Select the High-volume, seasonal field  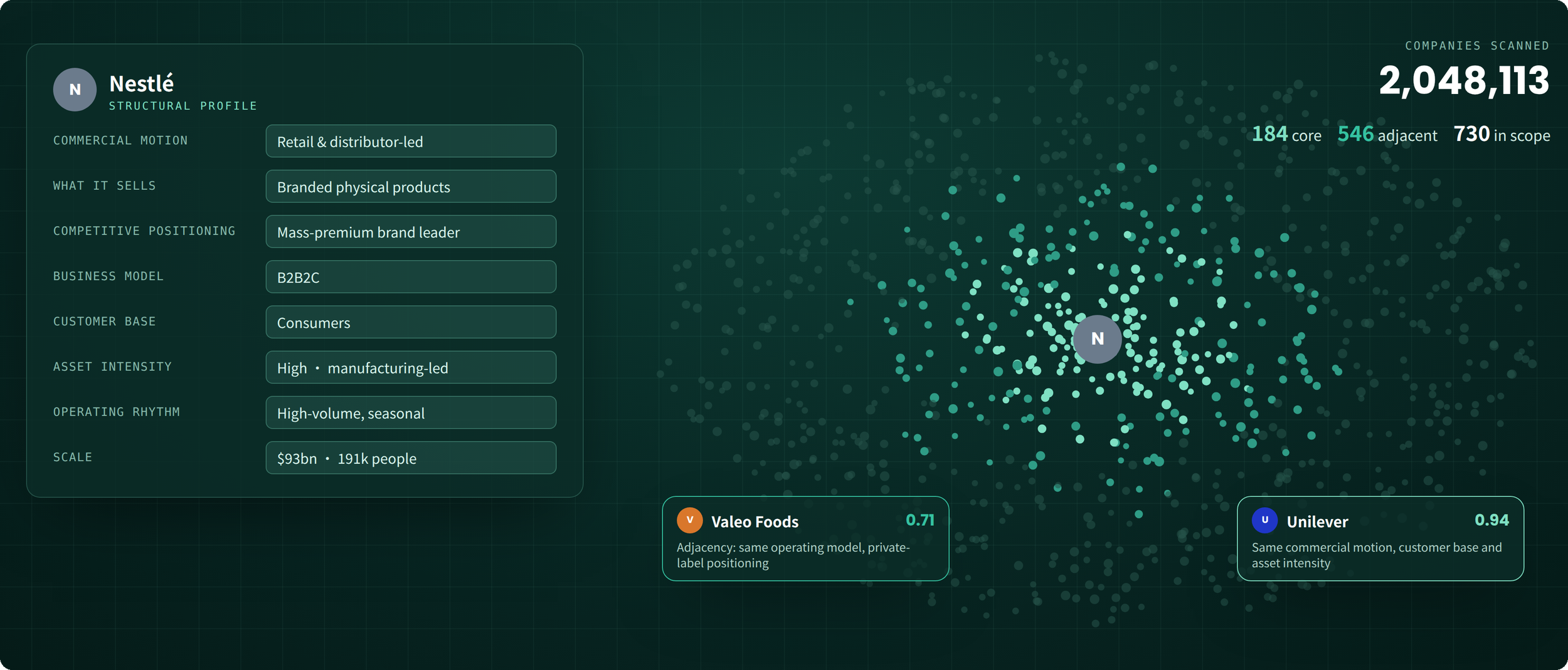[x=411, y=412]
